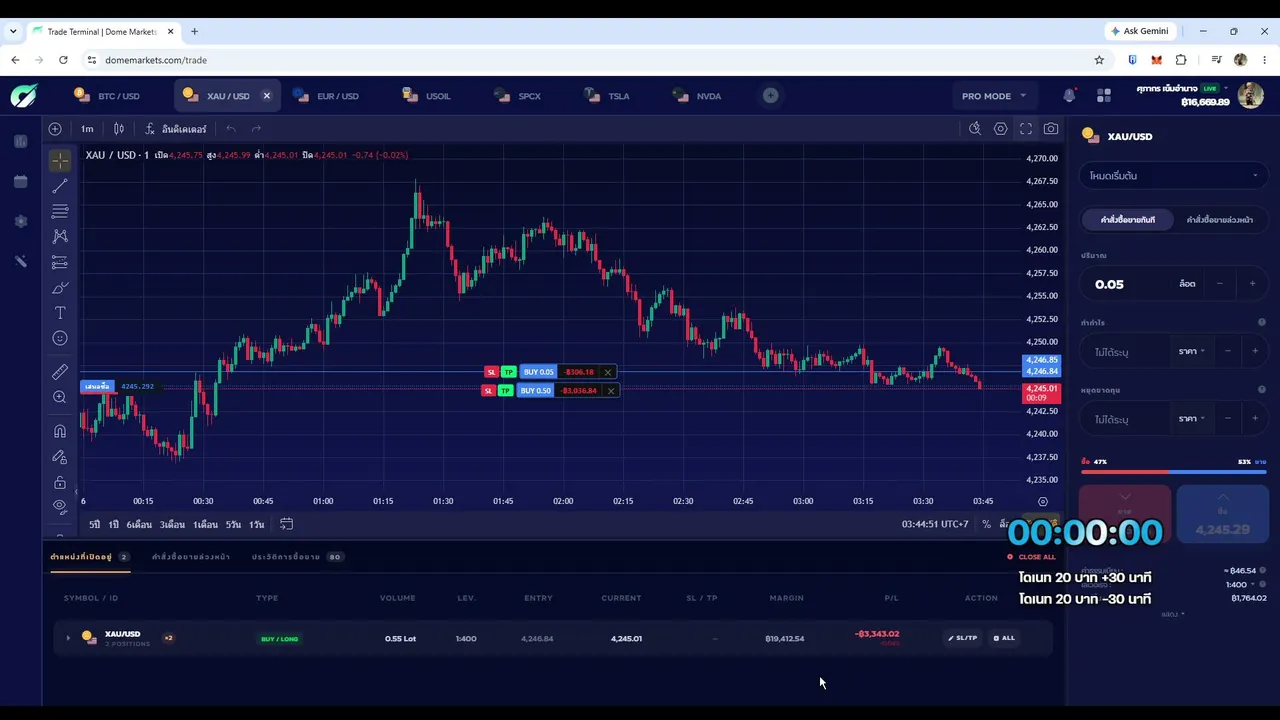
Task: Activate the zoom-in magnifier tool
Action: [x=60, y=397]
